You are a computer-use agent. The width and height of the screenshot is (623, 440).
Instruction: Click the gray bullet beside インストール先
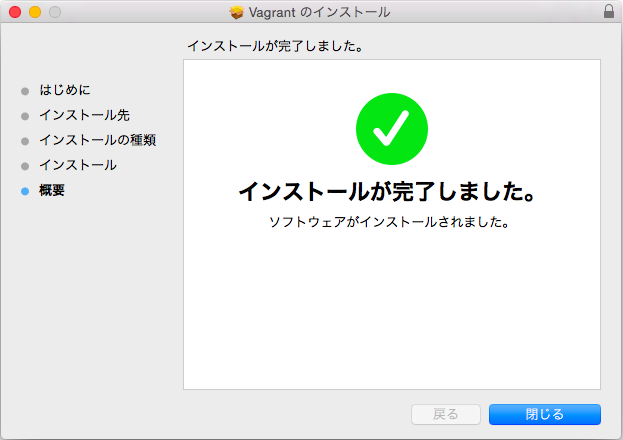[25, 116]
